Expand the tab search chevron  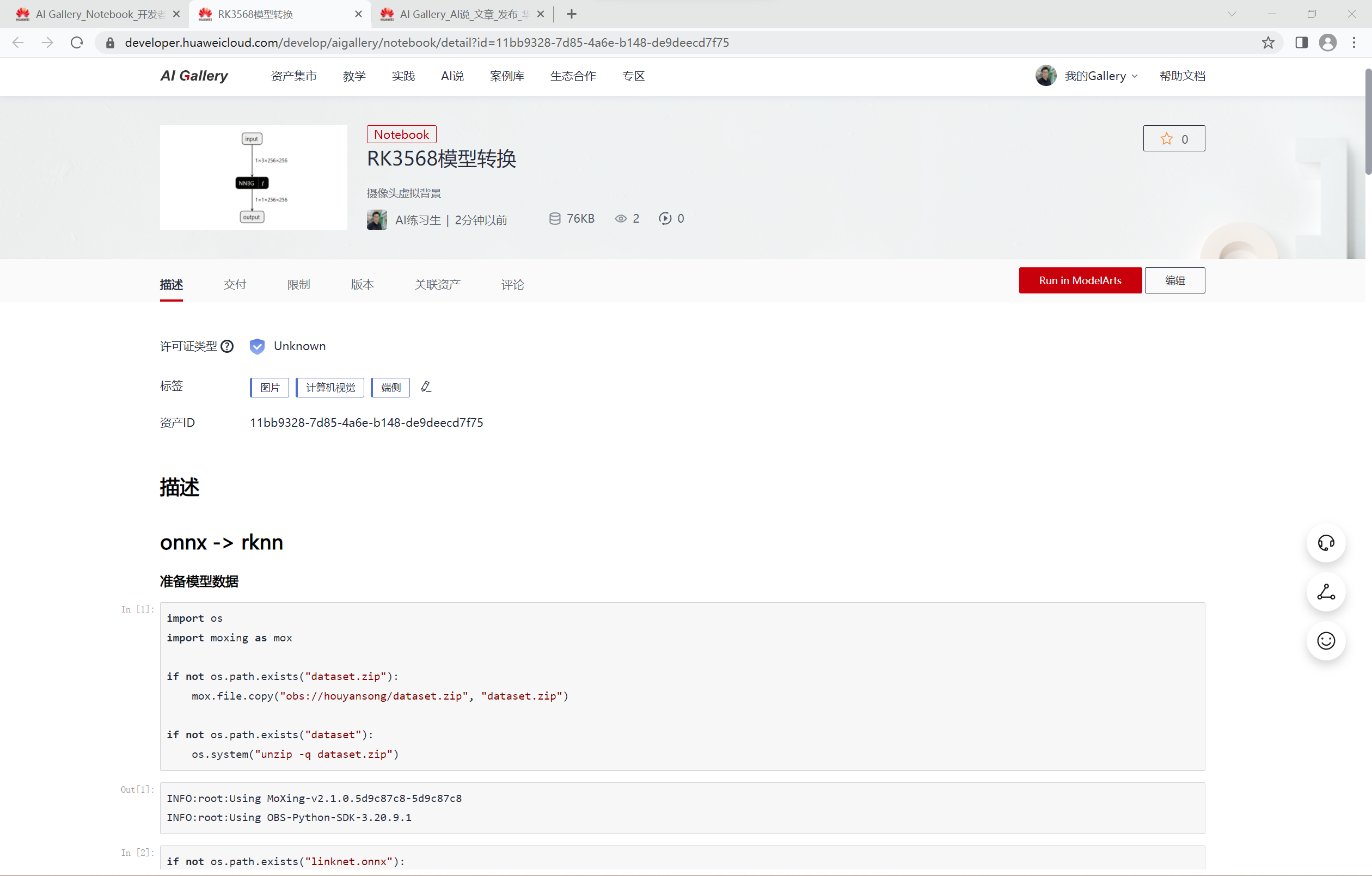(x=1232, y=14)
